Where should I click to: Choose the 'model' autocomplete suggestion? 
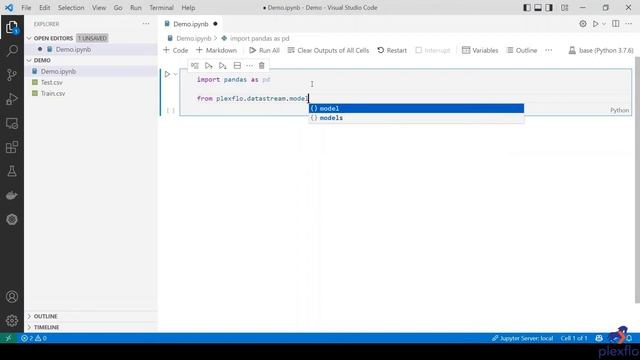click(416, 109)
